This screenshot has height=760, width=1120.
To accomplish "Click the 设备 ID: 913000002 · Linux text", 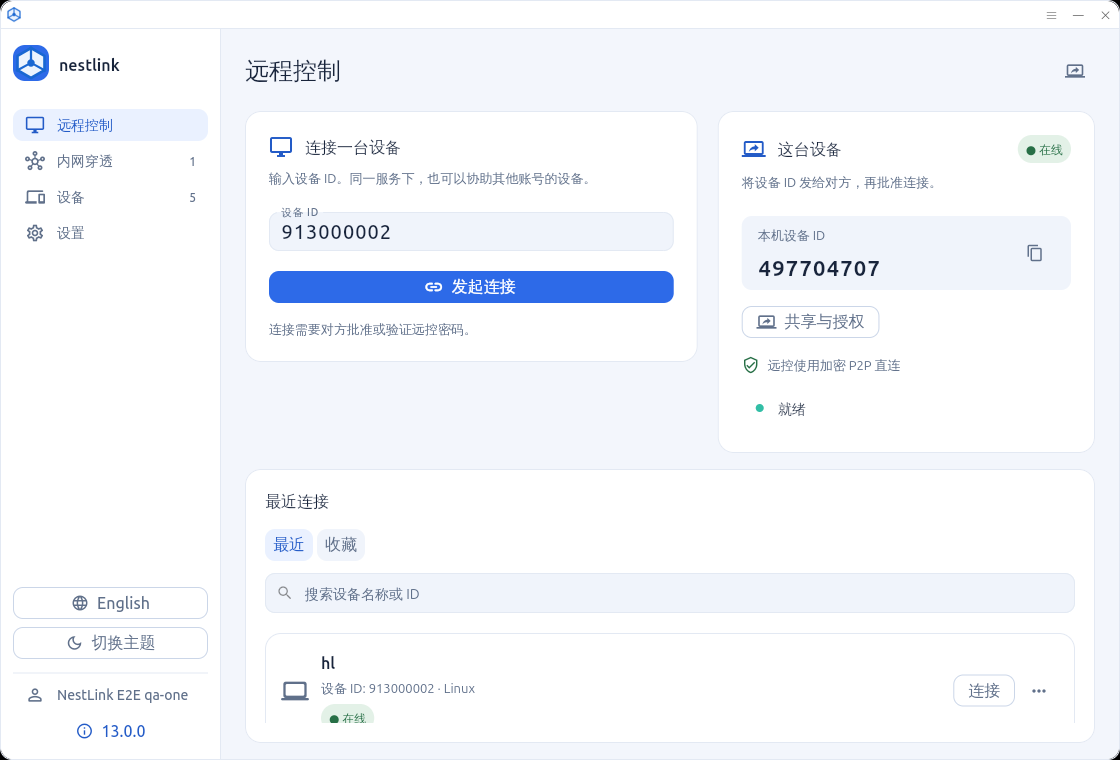I will 398,689.
